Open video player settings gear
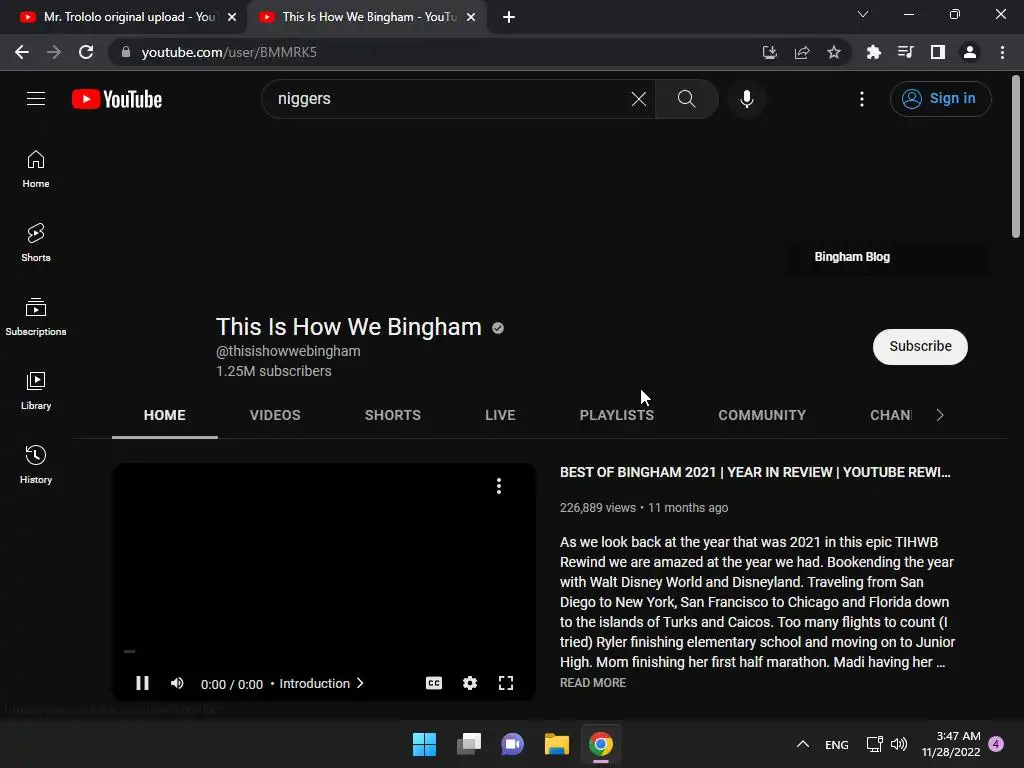Image resolution: width=1024 pixels, height=768 pixels. (470, 683)
